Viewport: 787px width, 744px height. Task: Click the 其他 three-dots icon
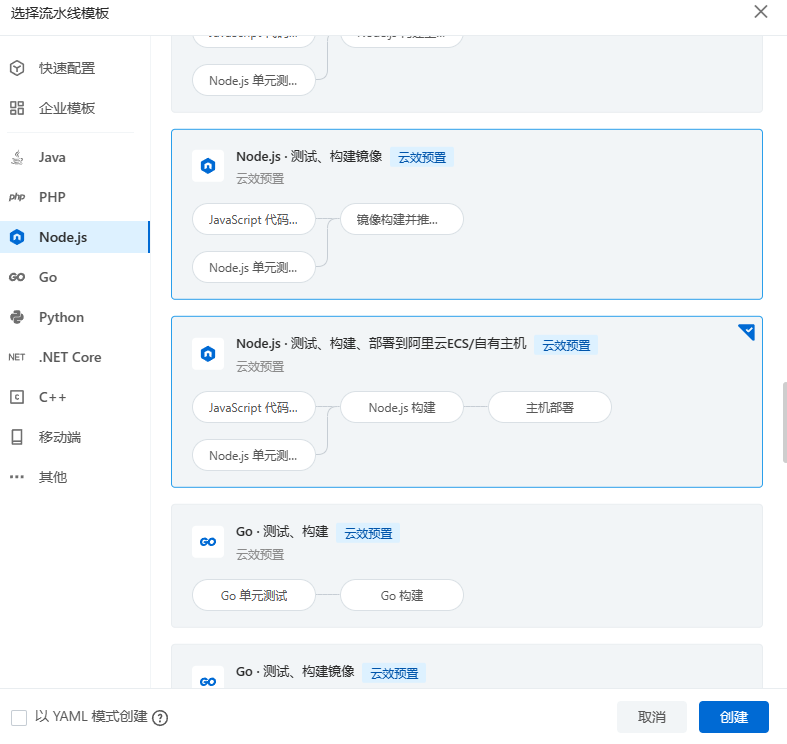pos(17,477)
